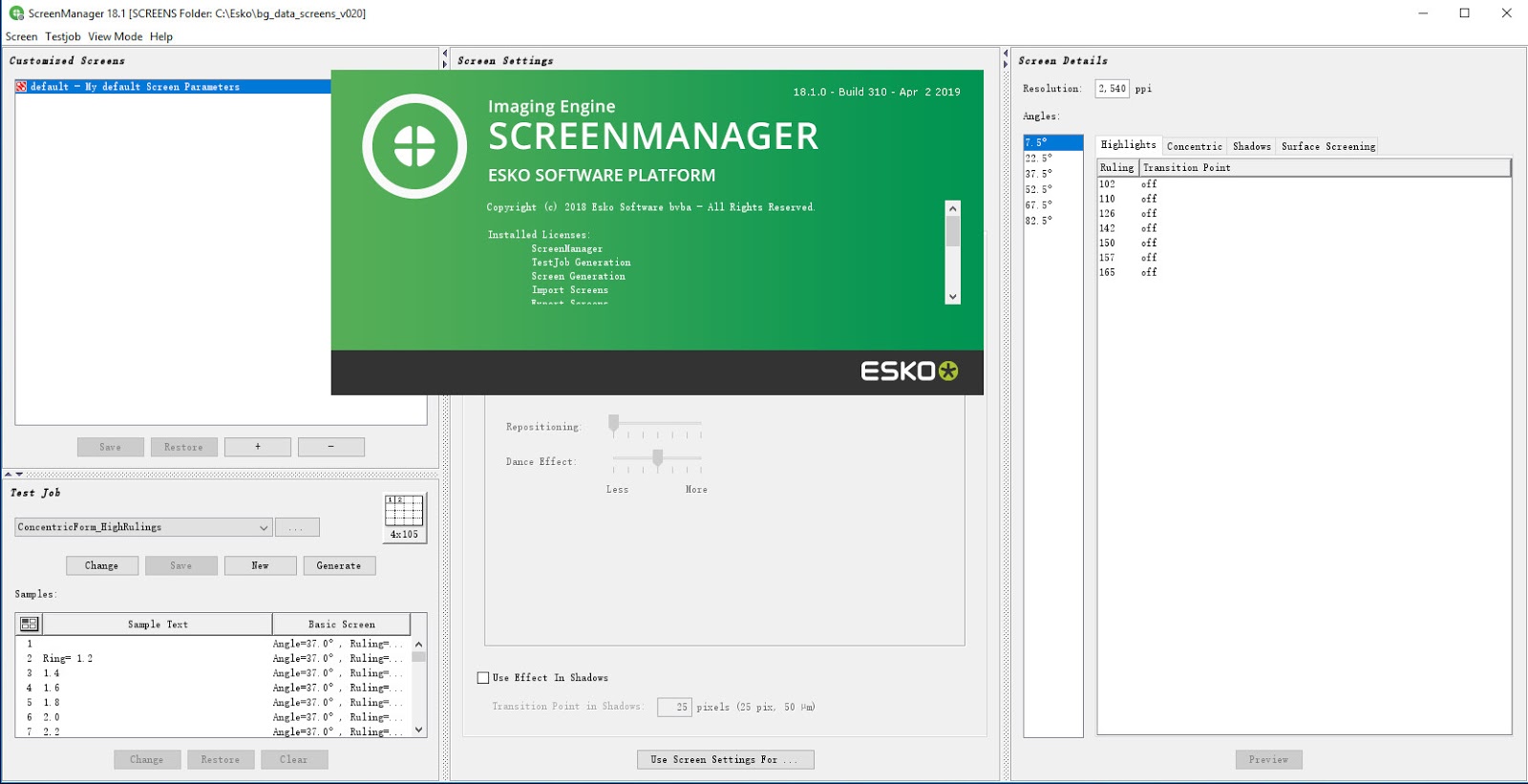Click the samples table layout icon in header
This screenshot has width=1528, height=784.
pos(30,625)
